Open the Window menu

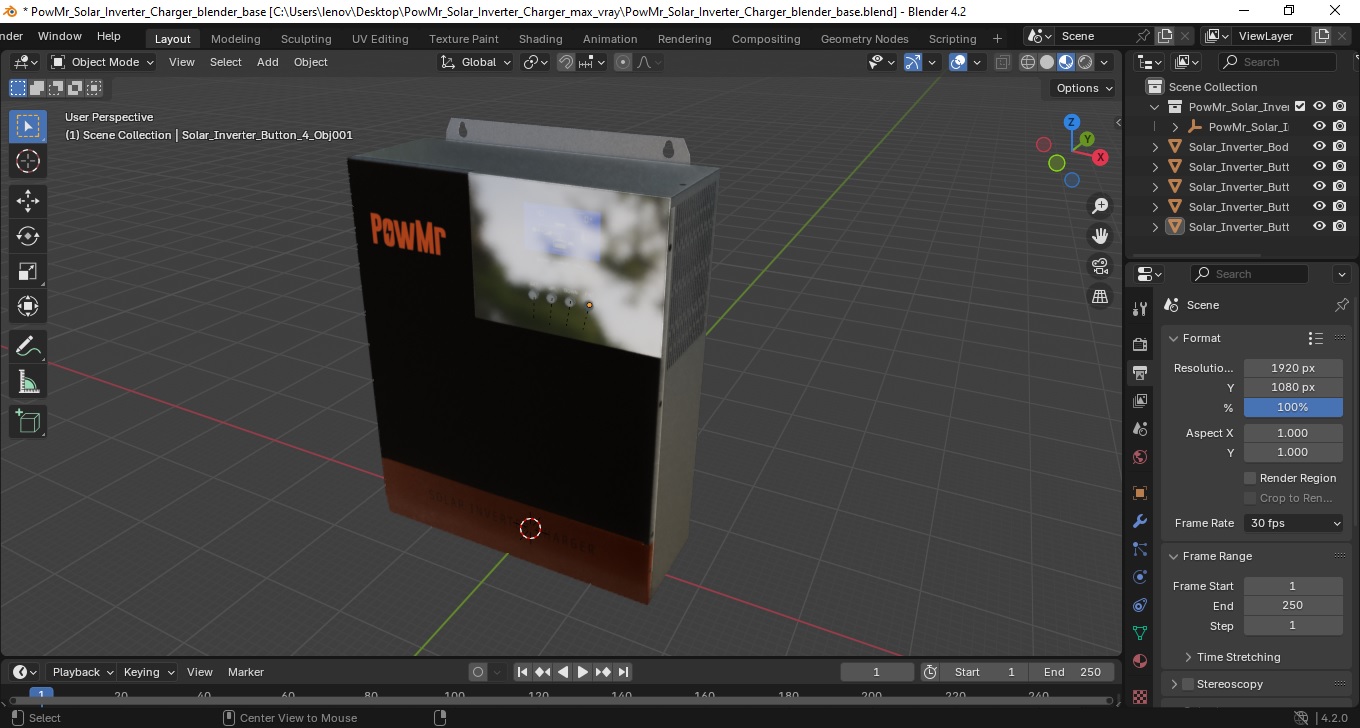click(60, 36)
